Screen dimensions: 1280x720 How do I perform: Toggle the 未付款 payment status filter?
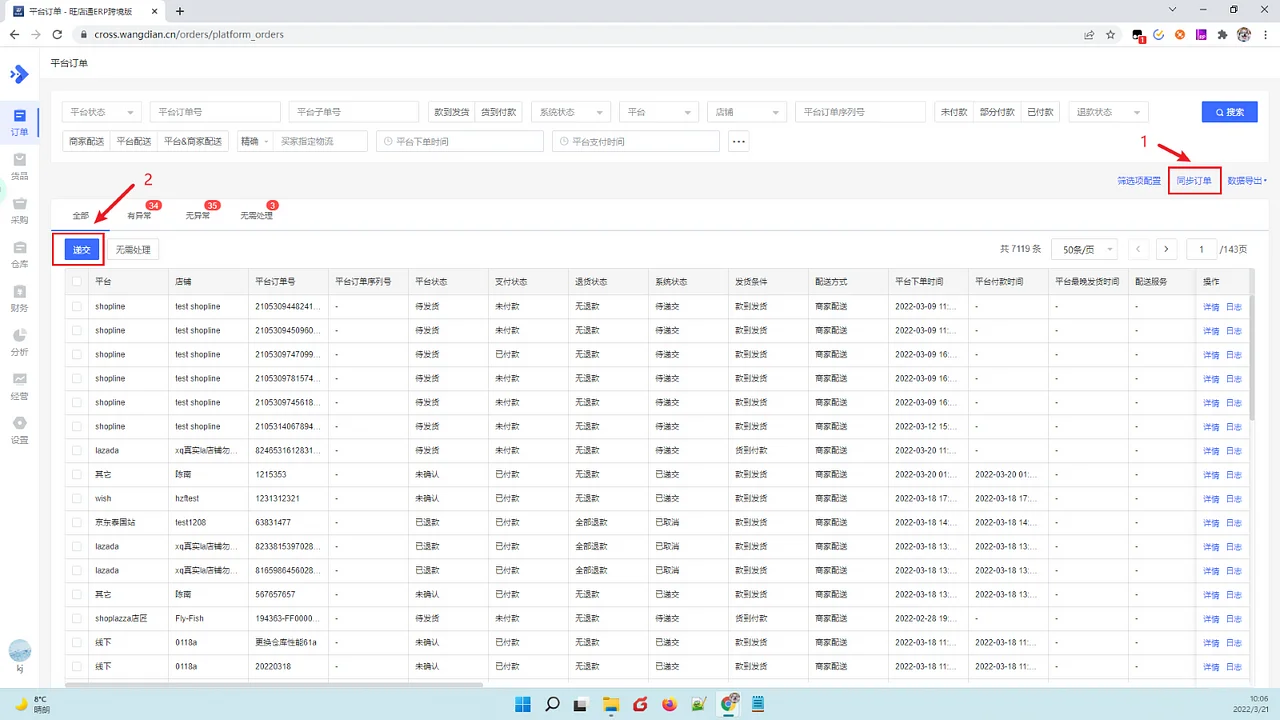point(953,111)
